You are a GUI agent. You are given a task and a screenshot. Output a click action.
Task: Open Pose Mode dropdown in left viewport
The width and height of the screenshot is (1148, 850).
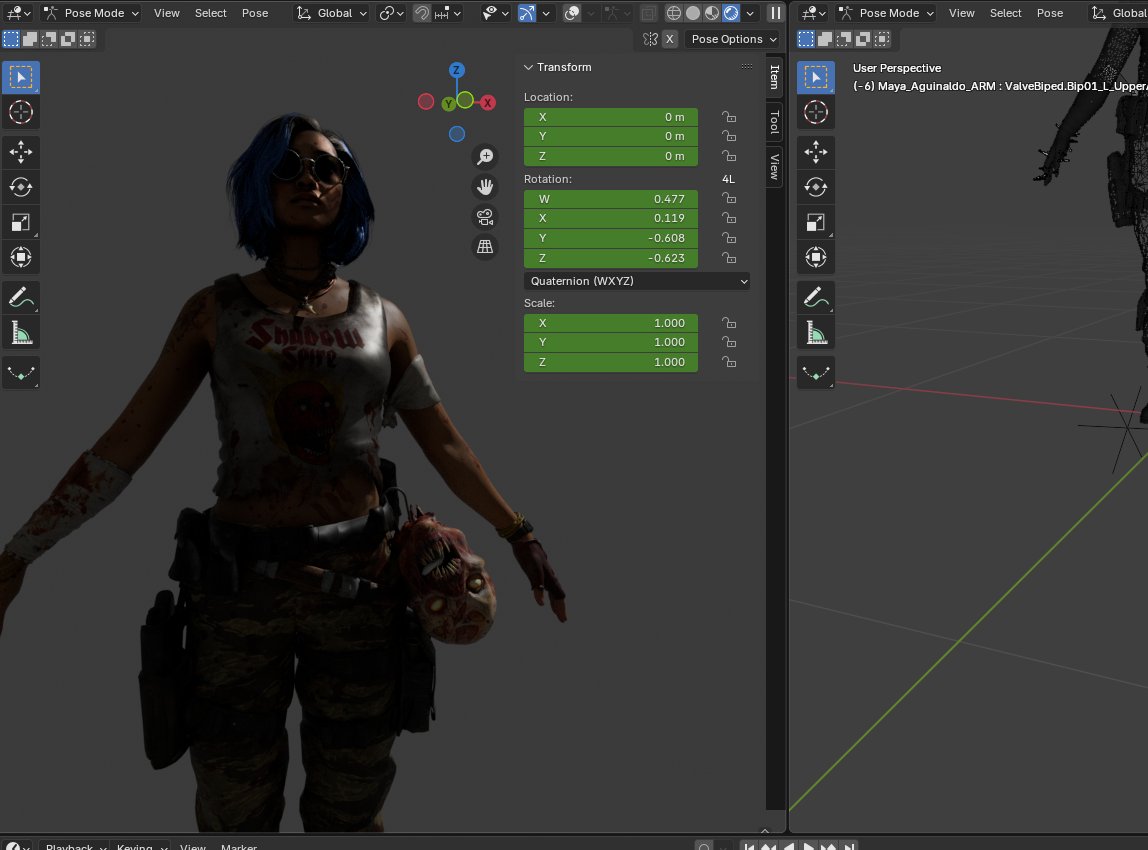(91, 13)
